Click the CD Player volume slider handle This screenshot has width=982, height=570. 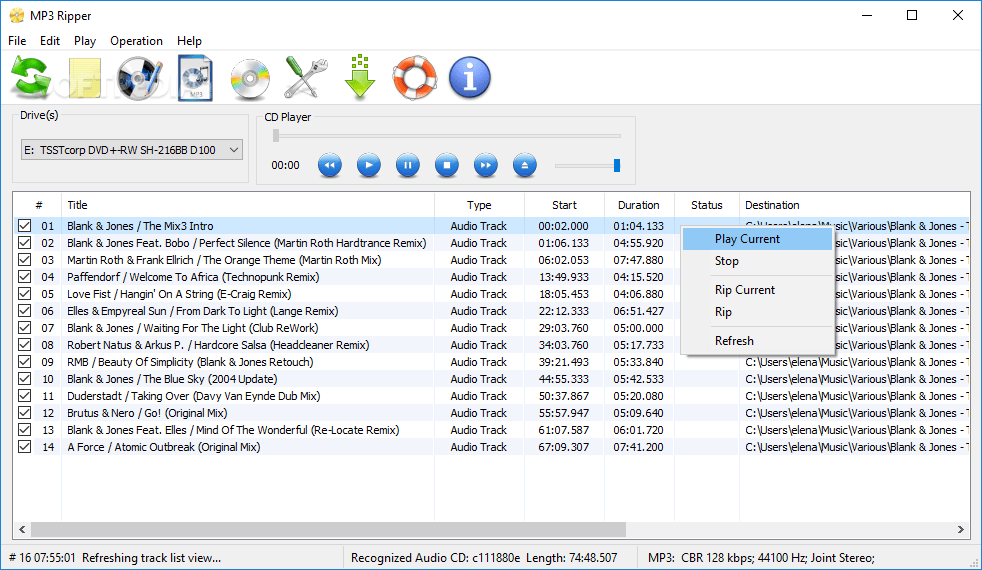617,165
